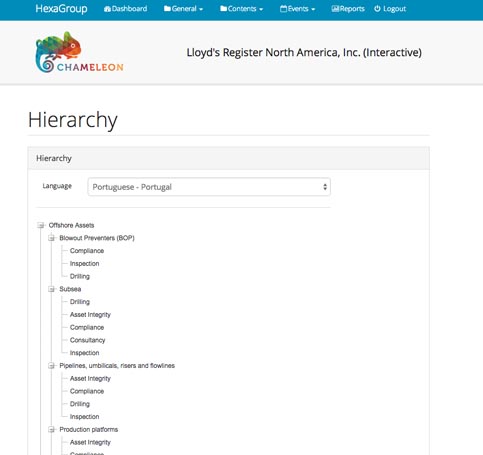Select the Blowout Preventers (BOP) item

coord(97,238)
